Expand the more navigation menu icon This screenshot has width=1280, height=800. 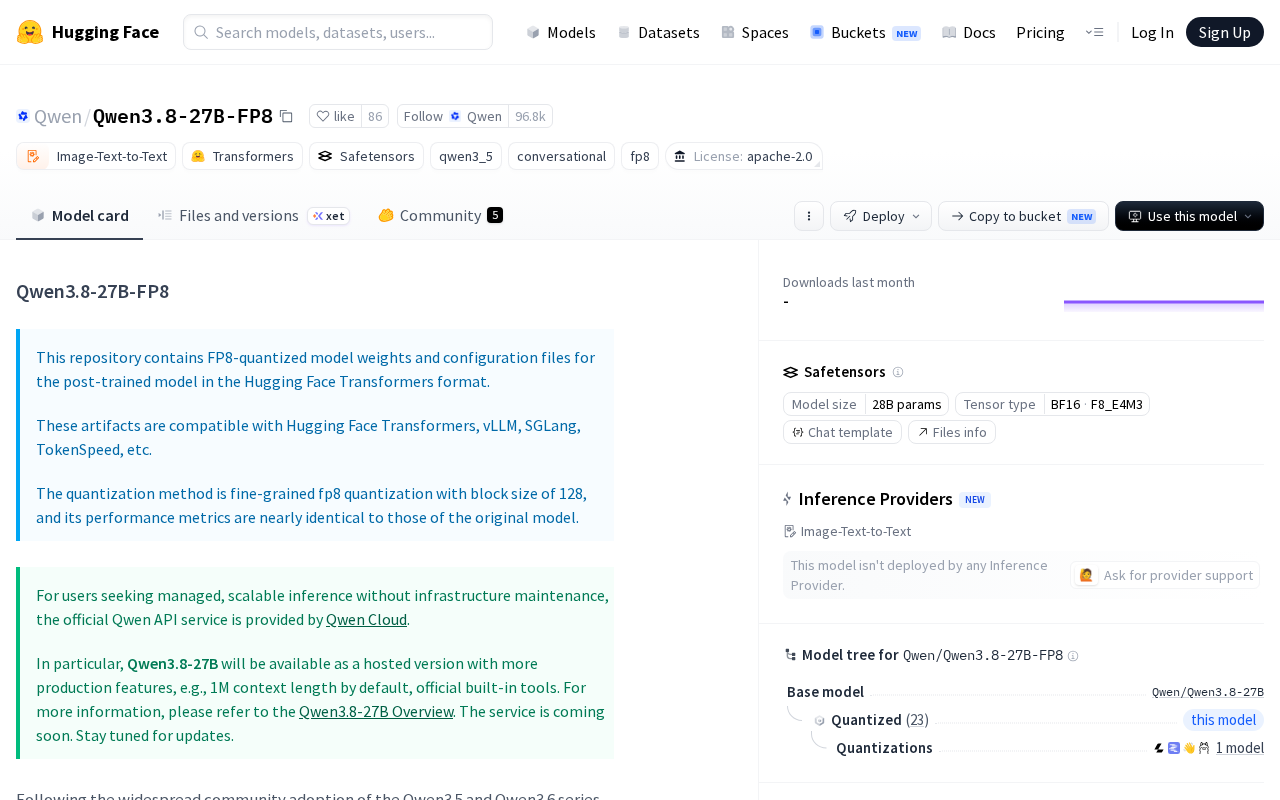(x=1094, y=32)
